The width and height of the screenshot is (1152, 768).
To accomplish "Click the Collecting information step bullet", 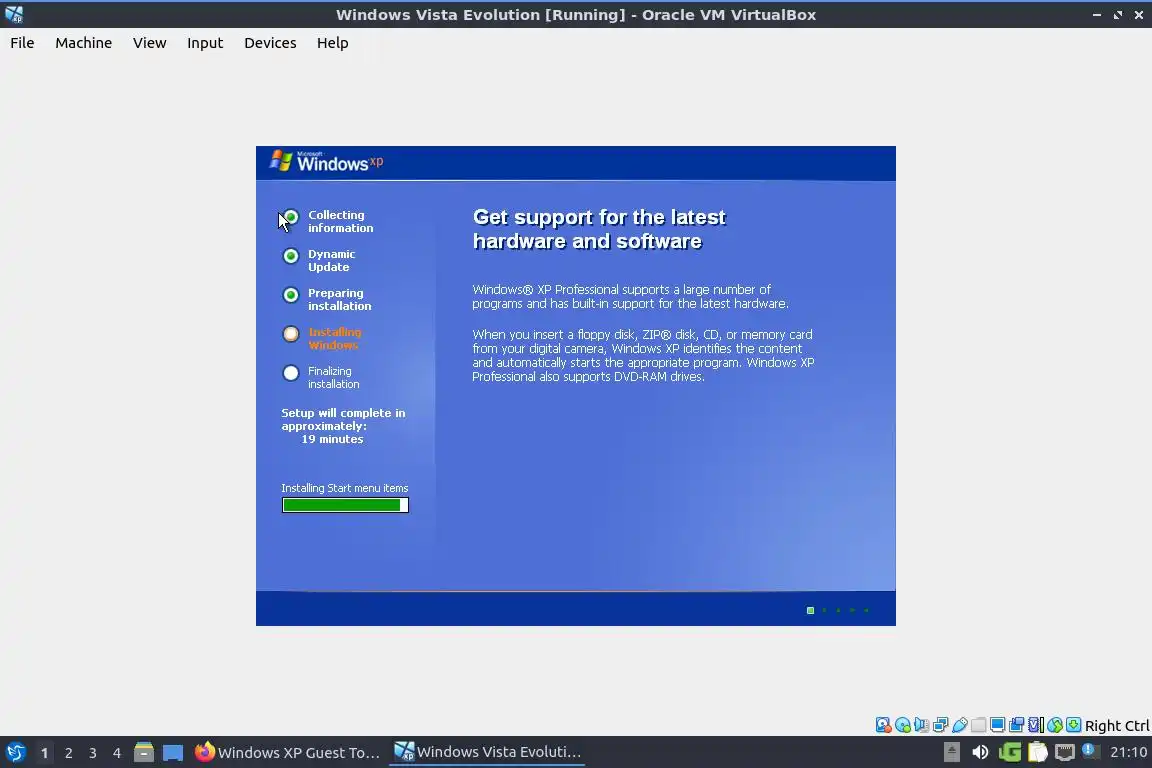I will pyautogui.click(x=291, y=217).
